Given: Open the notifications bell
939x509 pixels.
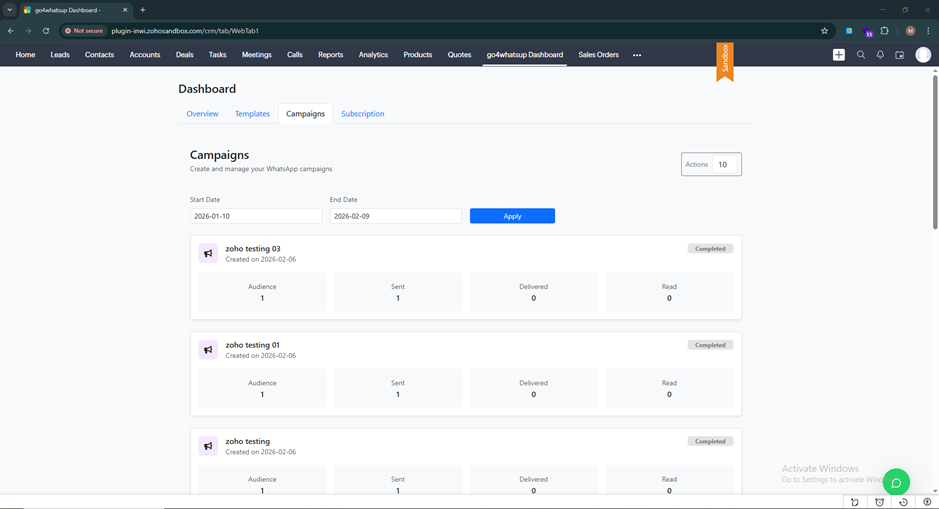Looking at the screenshot, I should 880,55.
